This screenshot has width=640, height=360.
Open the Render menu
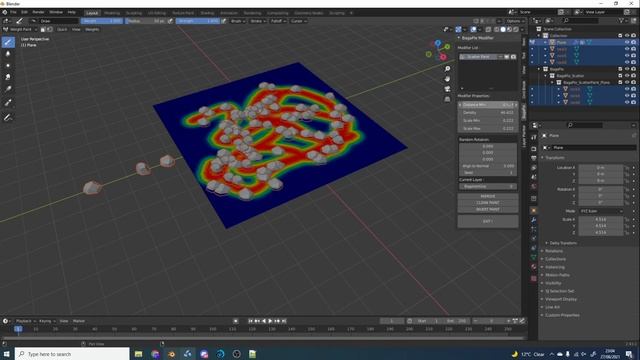tap(38, 13)
